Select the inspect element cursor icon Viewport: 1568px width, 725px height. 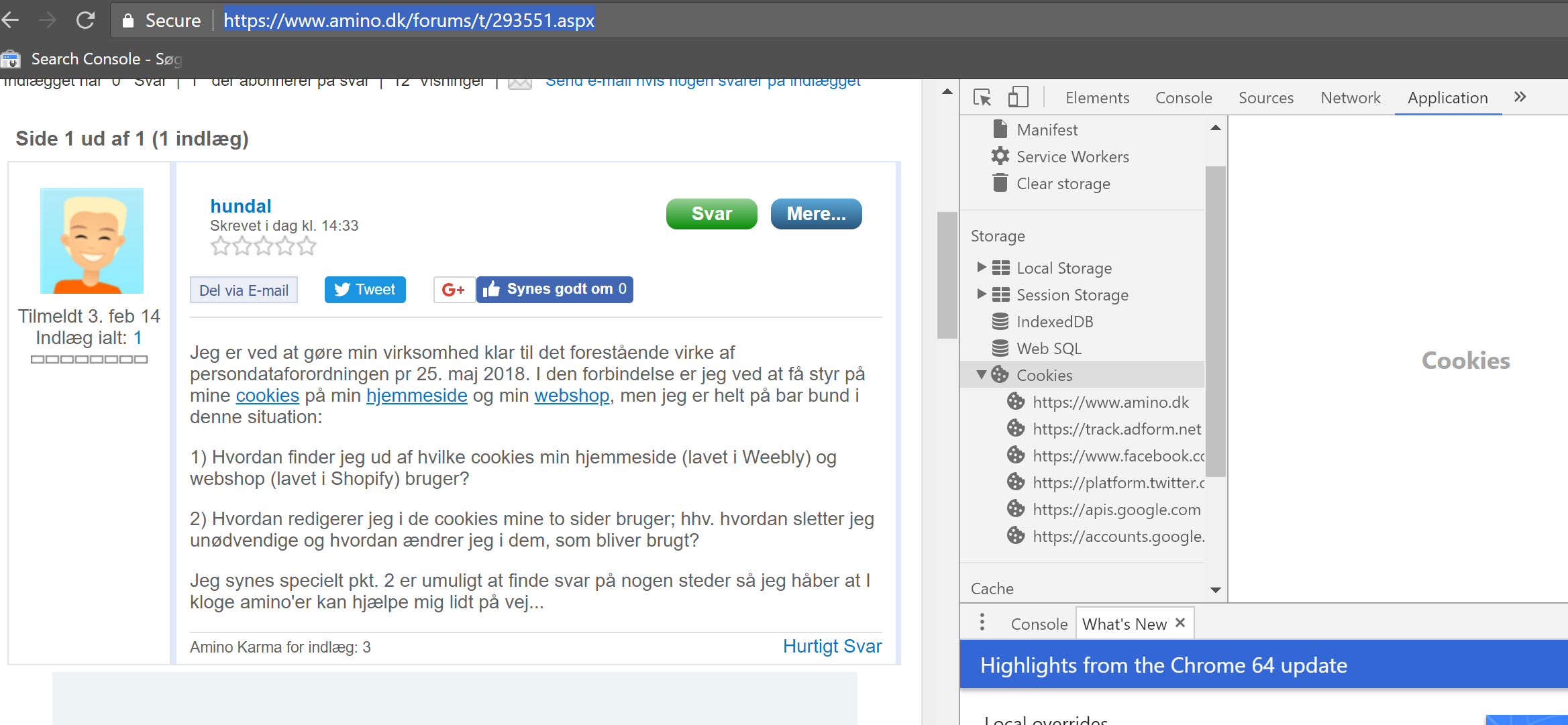pyautogui.click(x=982, y=98)
